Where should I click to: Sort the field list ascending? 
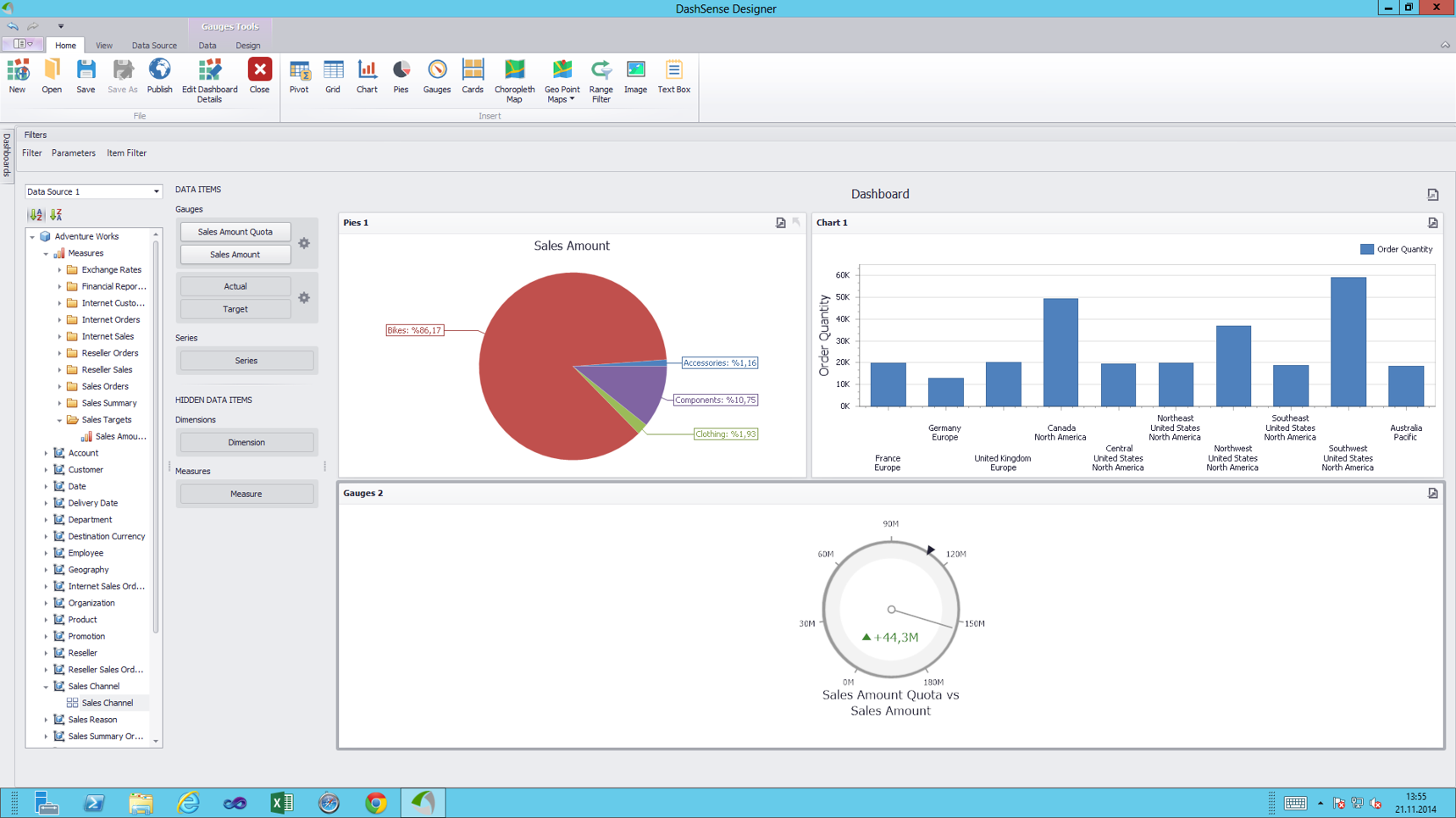click(x=36, y=215)
